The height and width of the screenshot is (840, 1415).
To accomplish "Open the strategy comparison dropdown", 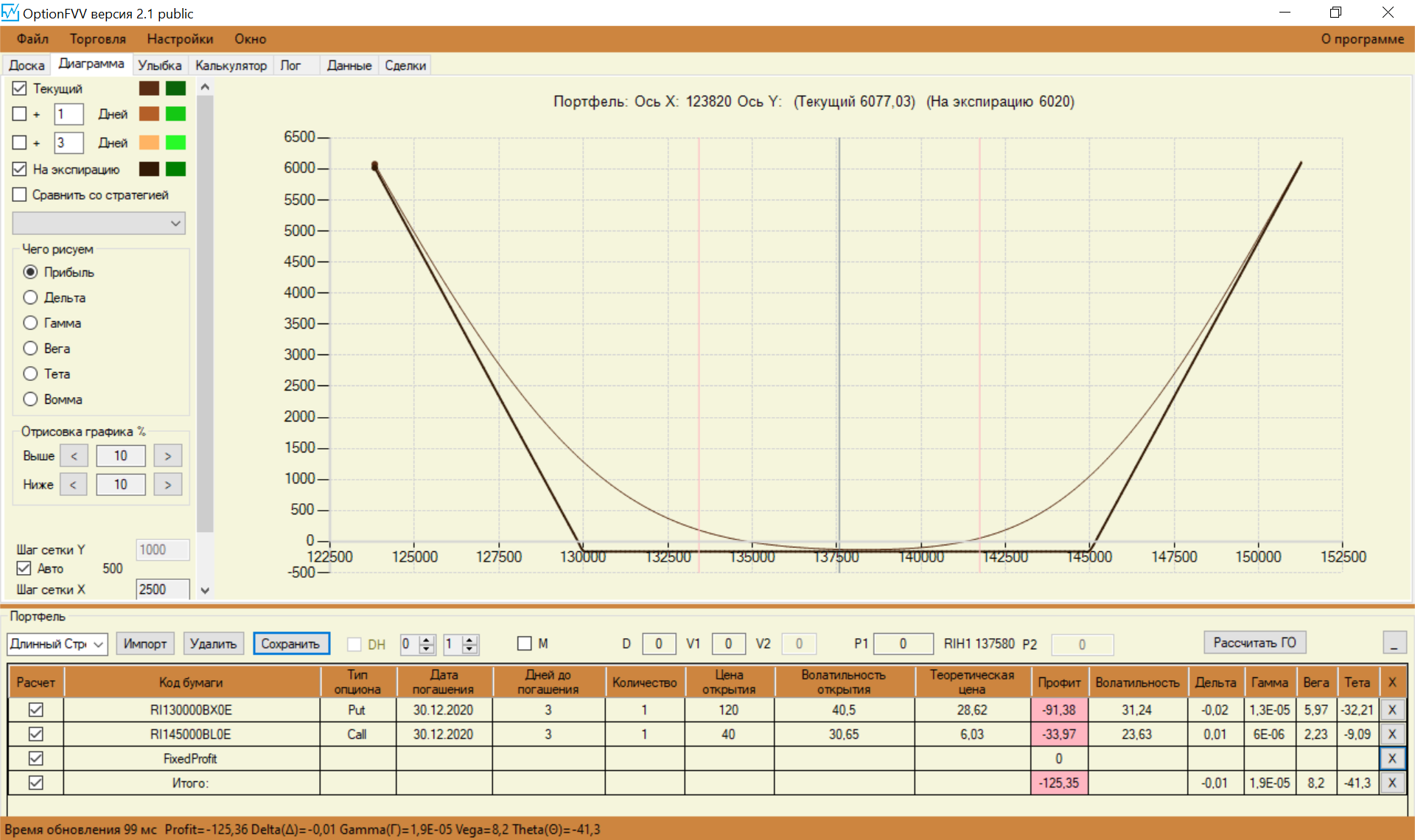I will 99,223.
